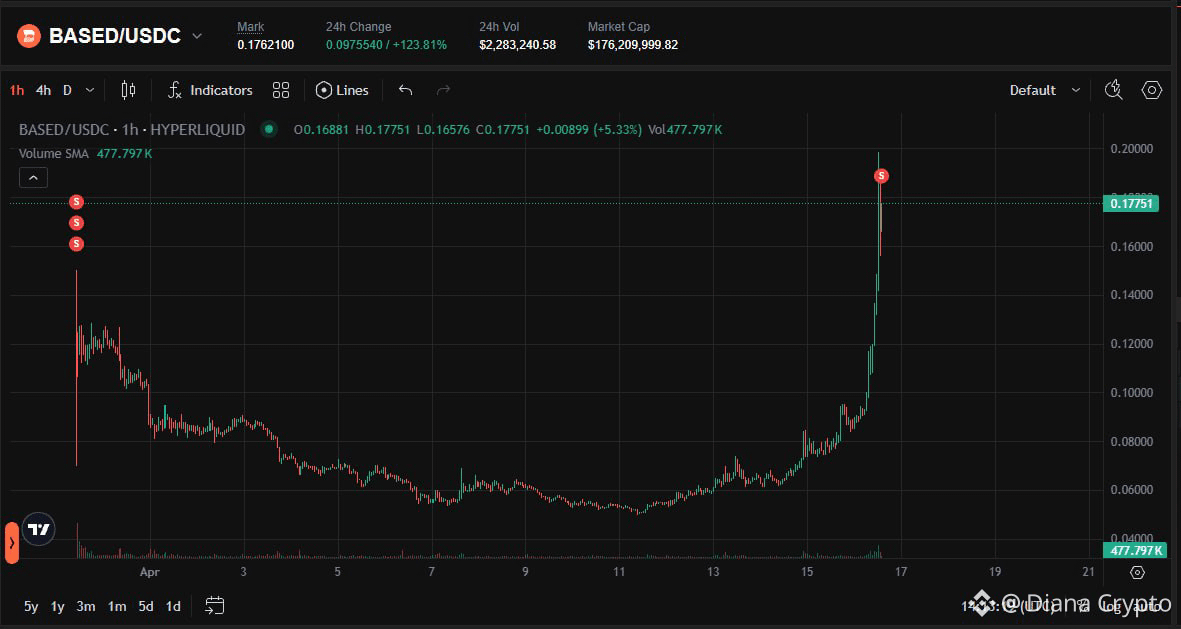Click the bottom S marker near the left edge
This screenshot has height=629, width=1181.
[x=76, y=244]
